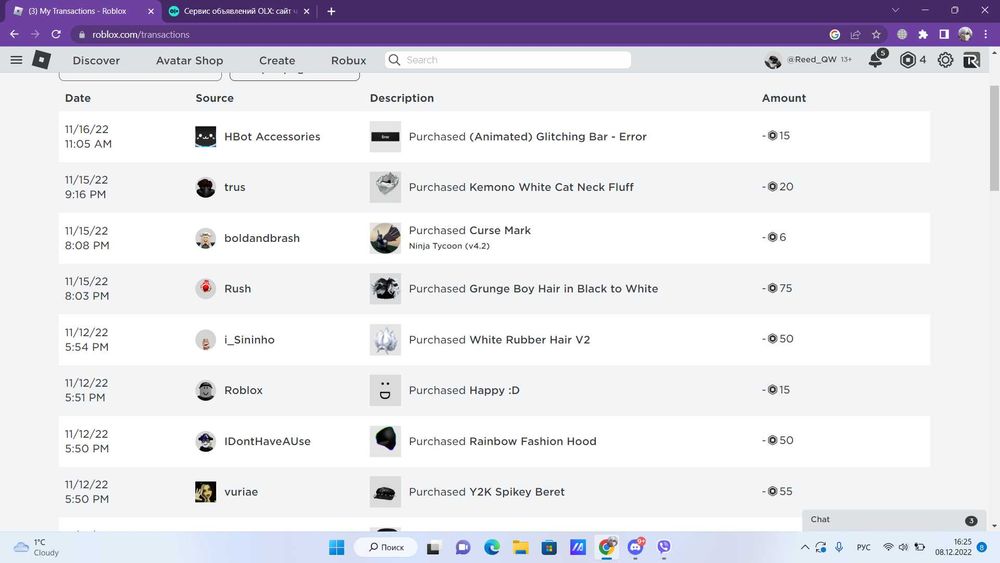Open the Avatar Shop menu item
Viewport: 1000px width, 563px height.
189,61
